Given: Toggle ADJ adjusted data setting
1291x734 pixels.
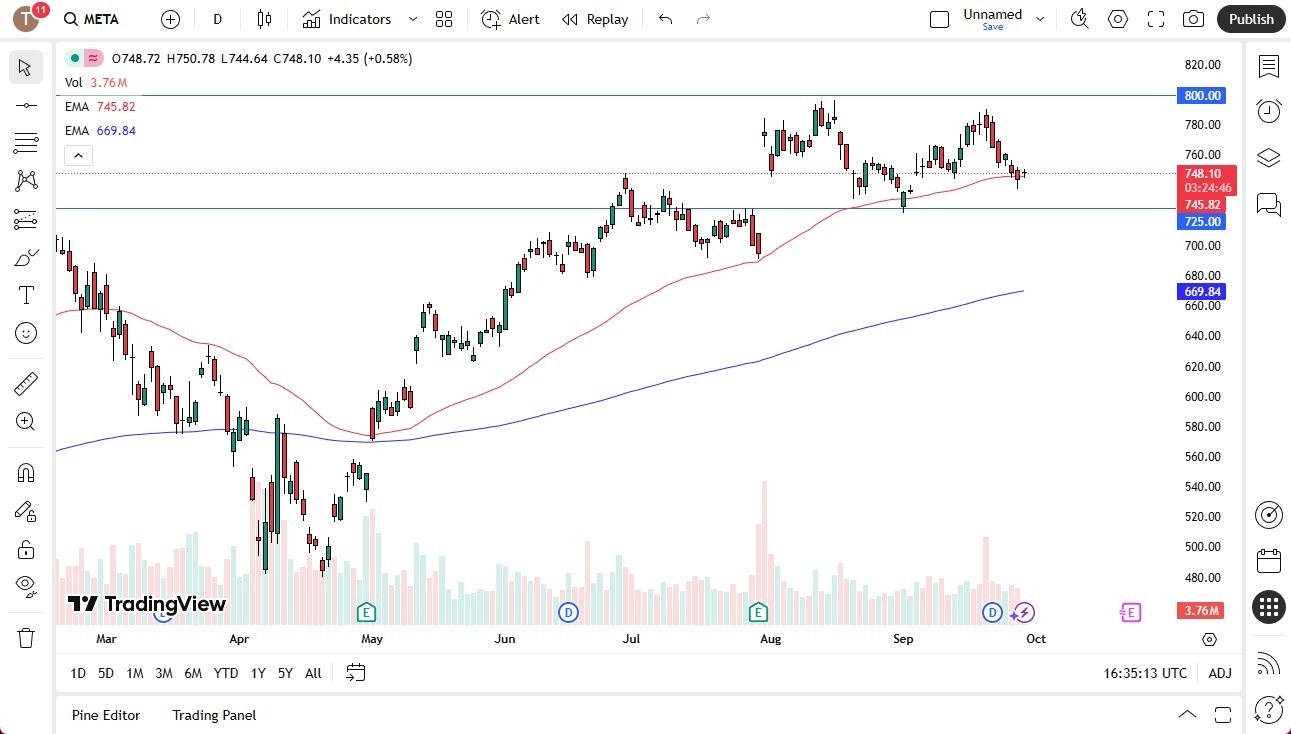Looking at the screenshot, I should coord(1220,673).
